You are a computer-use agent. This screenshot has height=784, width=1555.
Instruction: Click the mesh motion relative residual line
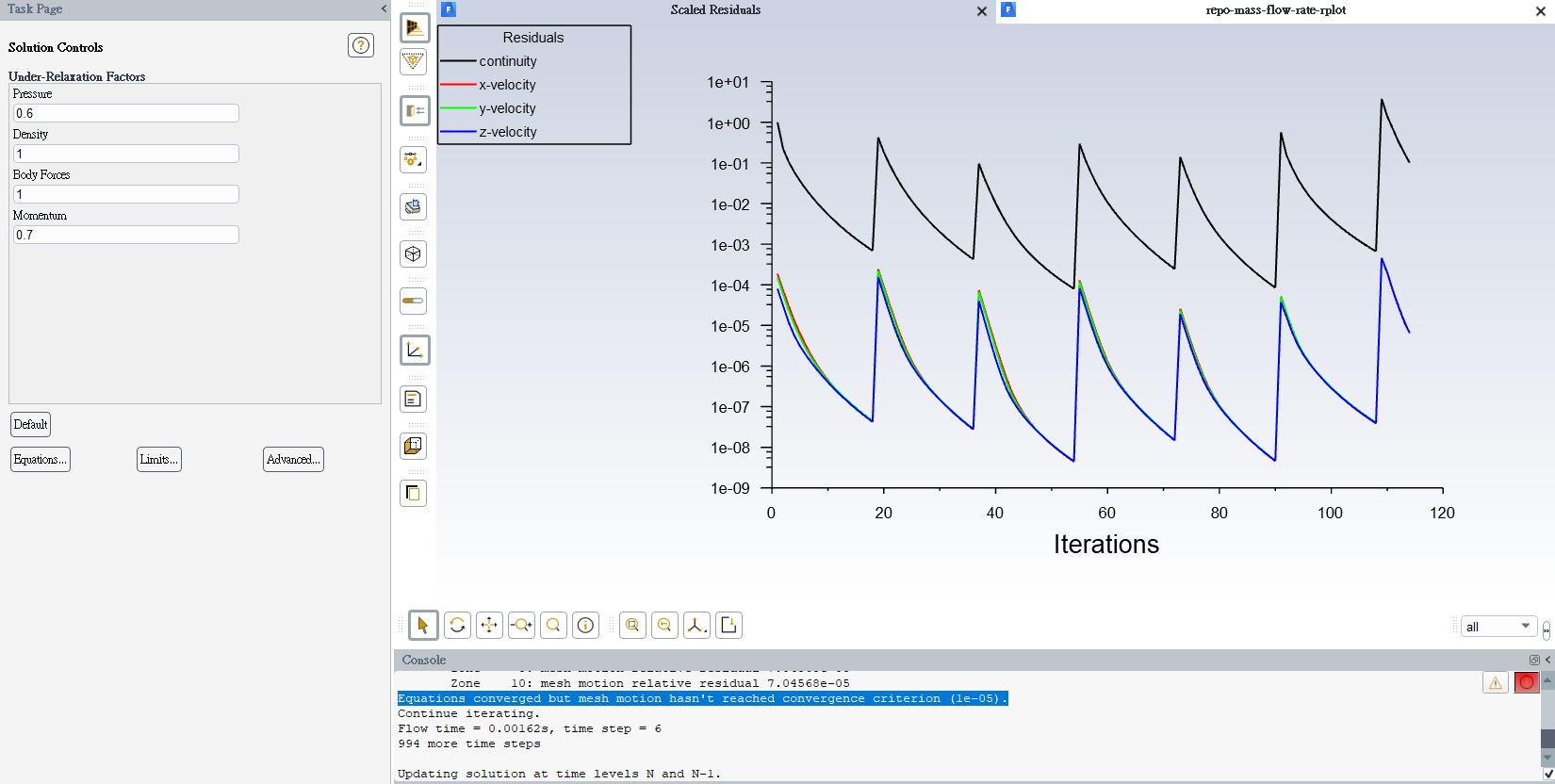650,683
